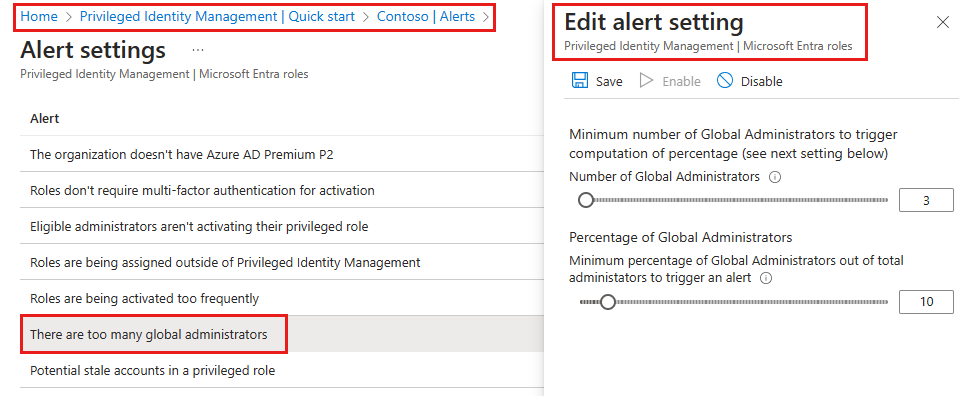Click the number field showing 3
Viewport: 979px width, 396px height.
[x=926, y=200]
